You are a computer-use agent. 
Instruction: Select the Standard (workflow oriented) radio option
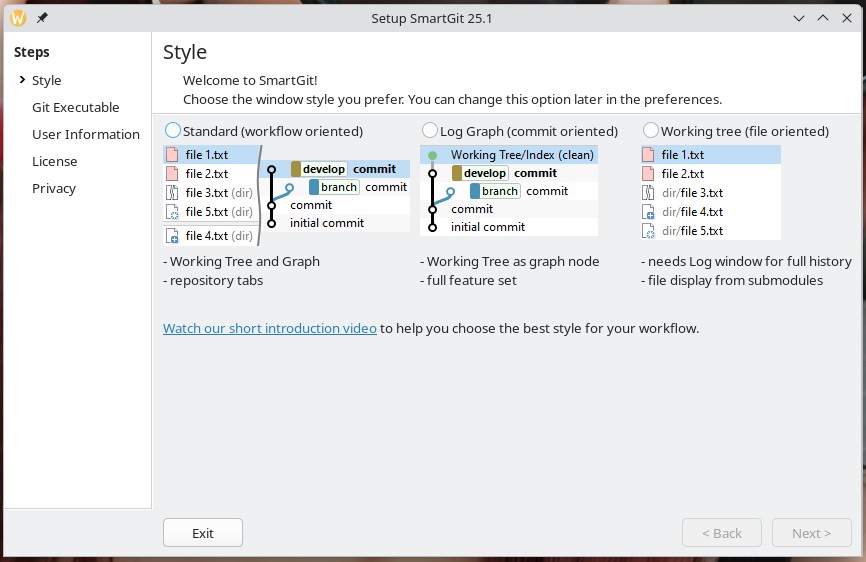[x=173, y=130]
